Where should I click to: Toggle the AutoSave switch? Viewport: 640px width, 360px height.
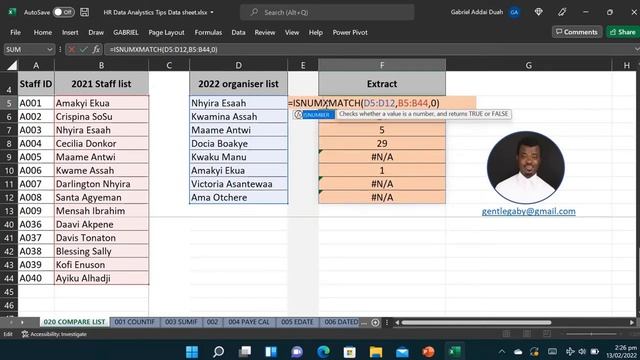tap(63, 12)
